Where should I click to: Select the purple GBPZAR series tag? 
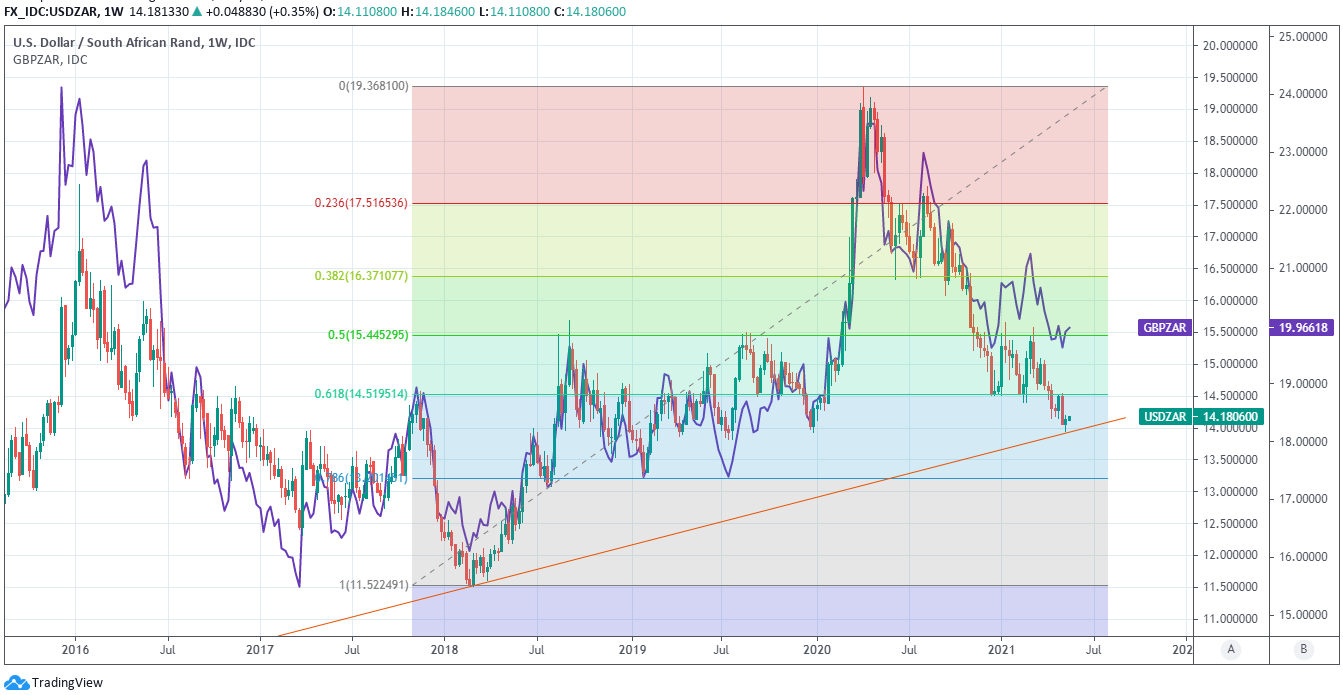click(1165, 327)
